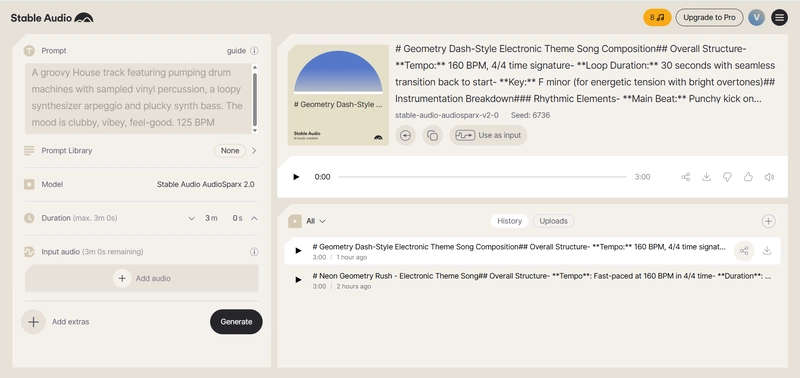Screen dimensions: 800x378
Task: Click the reuse prompt back-arrow icon
Action: [x=406, y=135]
